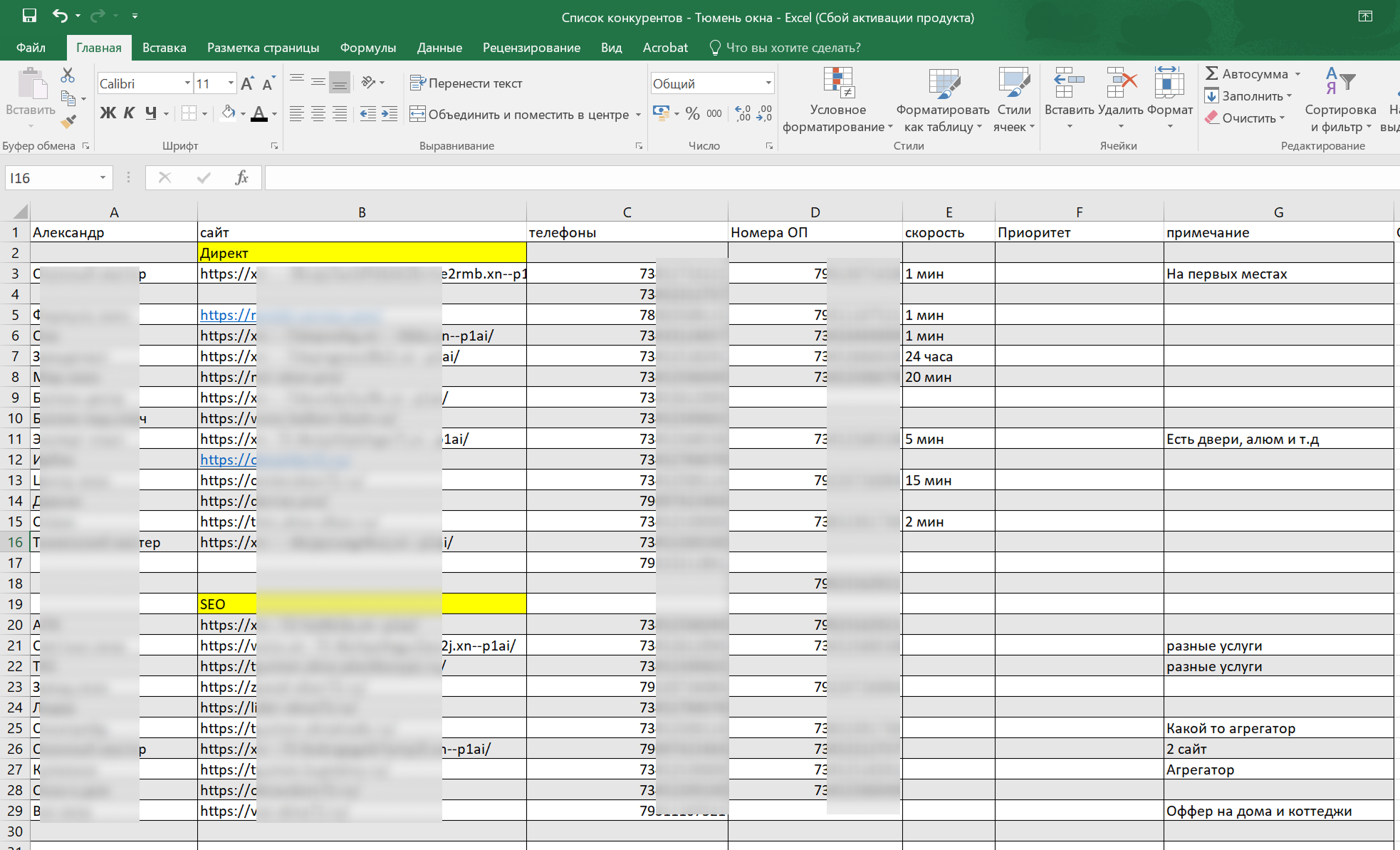
Task: Click the Font Color letter A
Action: pos(259,113)
